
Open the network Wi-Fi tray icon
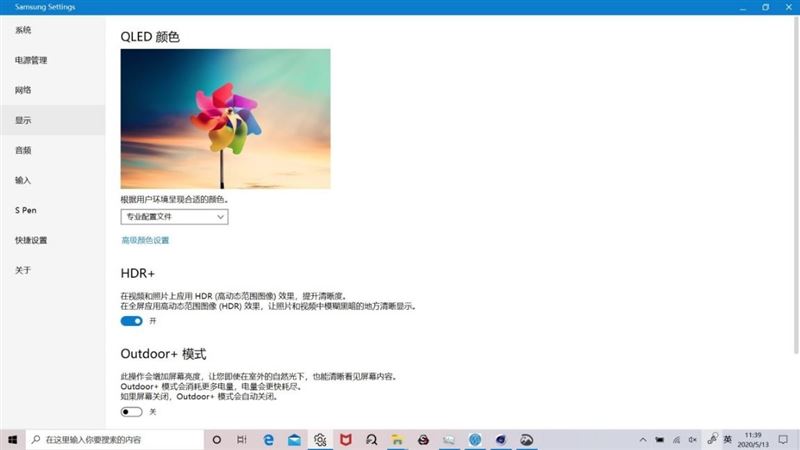click(677, 440)
